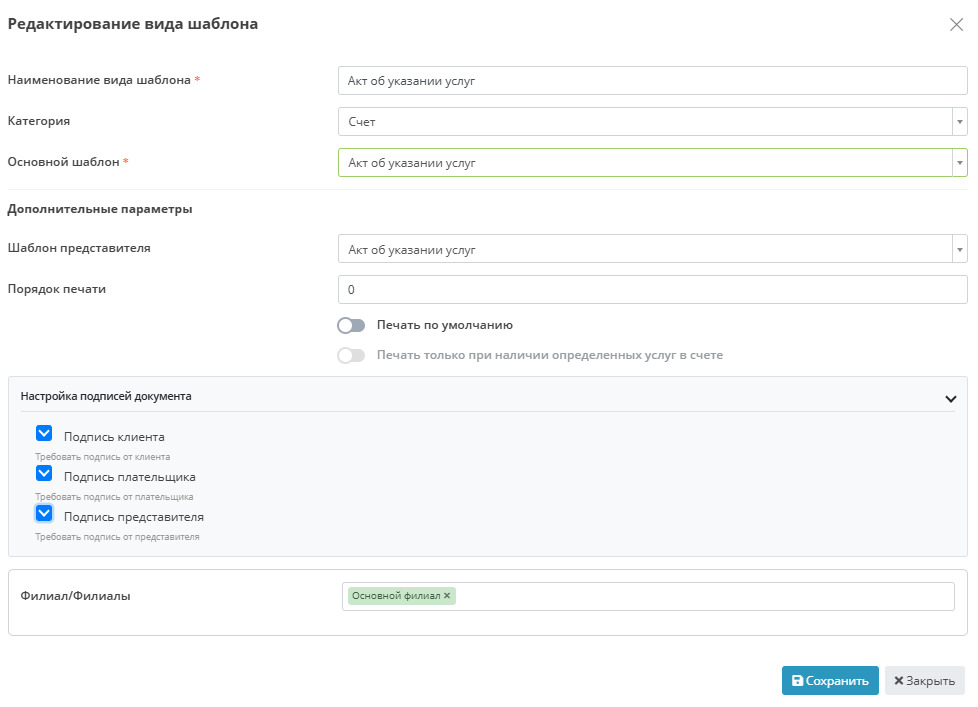The image size is (978, 707).
Task: Collapse the 'Настройка подписей документа' section chevron
Action: (950, 398)
